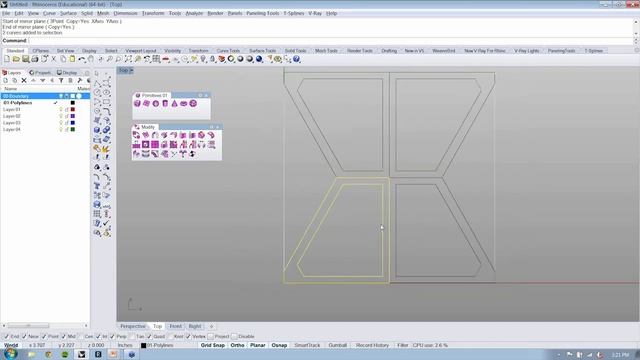Open the Curve Tools toolbar tab
The width and height of the screenshot is (640, 360).
pos(228,51)
